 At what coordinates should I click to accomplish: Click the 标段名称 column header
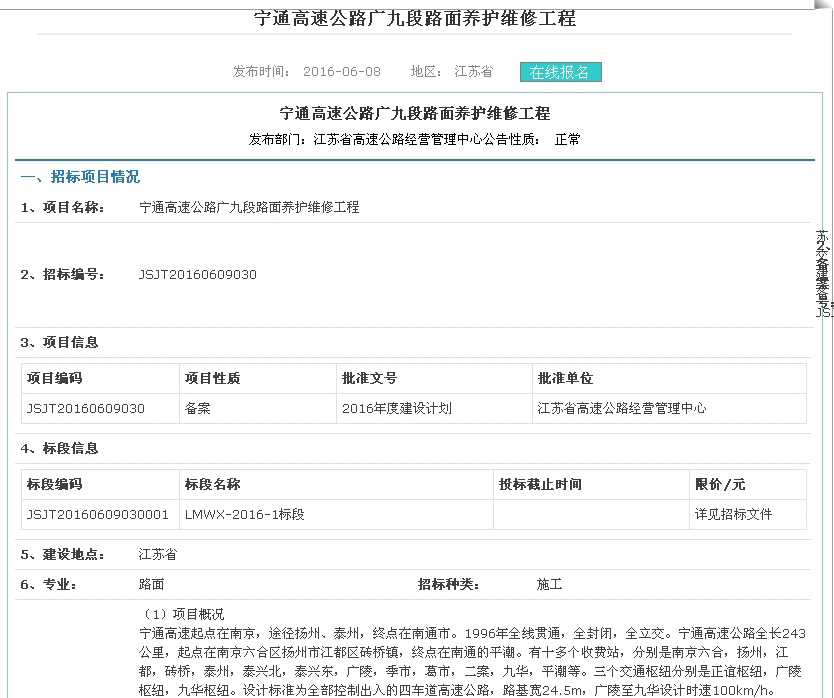tap(336, 484)
